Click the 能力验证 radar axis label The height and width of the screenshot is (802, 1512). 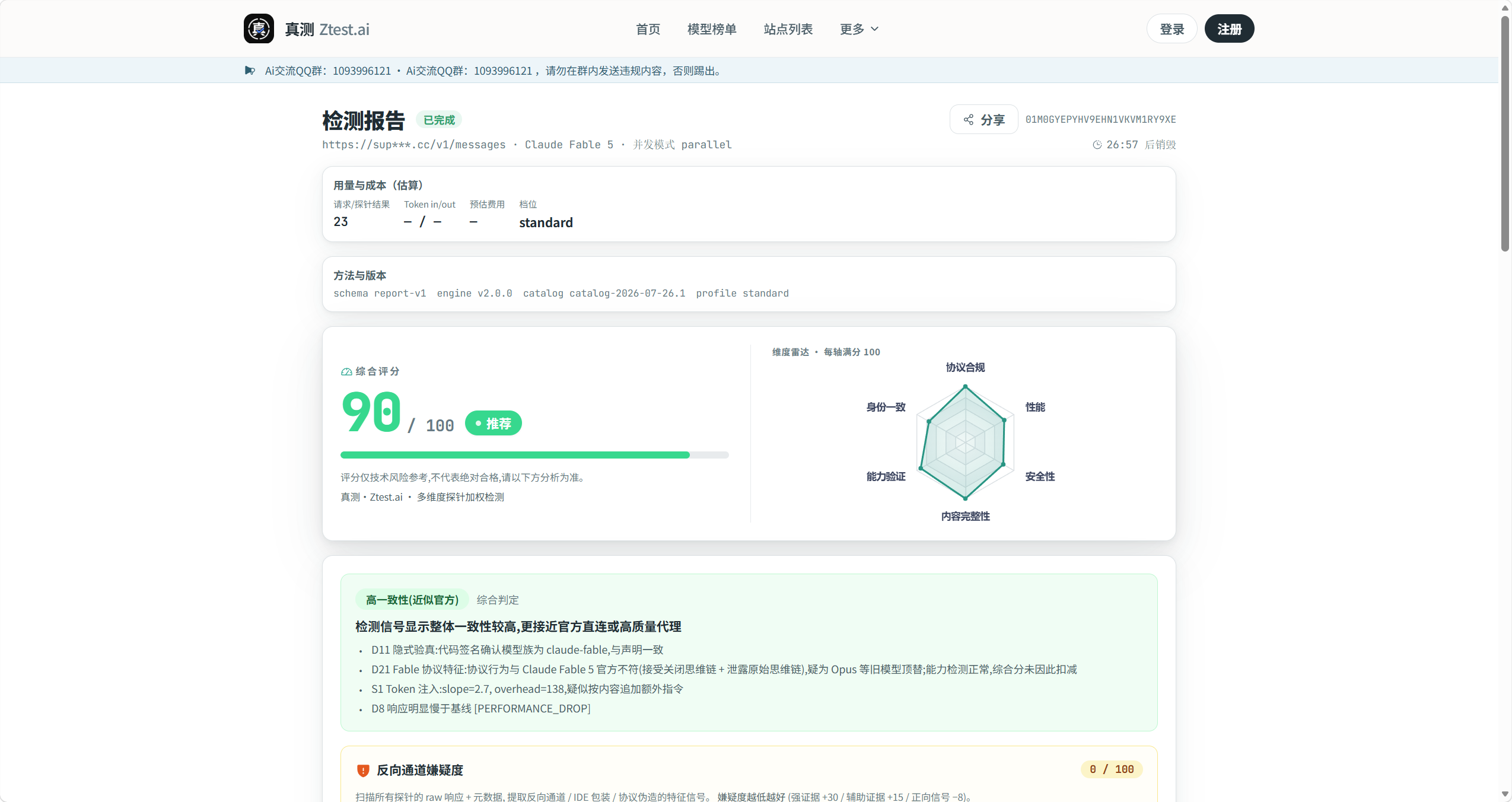click(x=886, y=476)
